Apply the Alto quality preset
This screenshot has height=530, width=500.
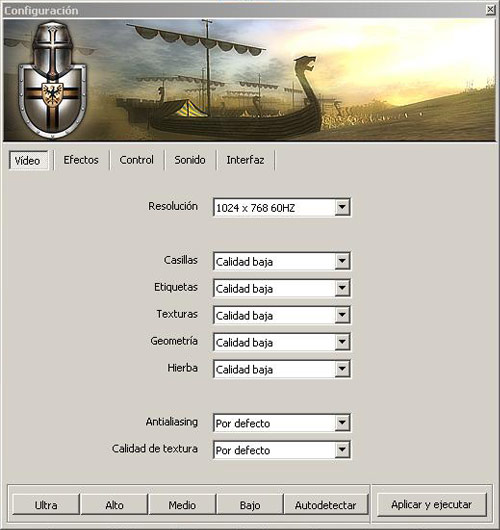114,505
